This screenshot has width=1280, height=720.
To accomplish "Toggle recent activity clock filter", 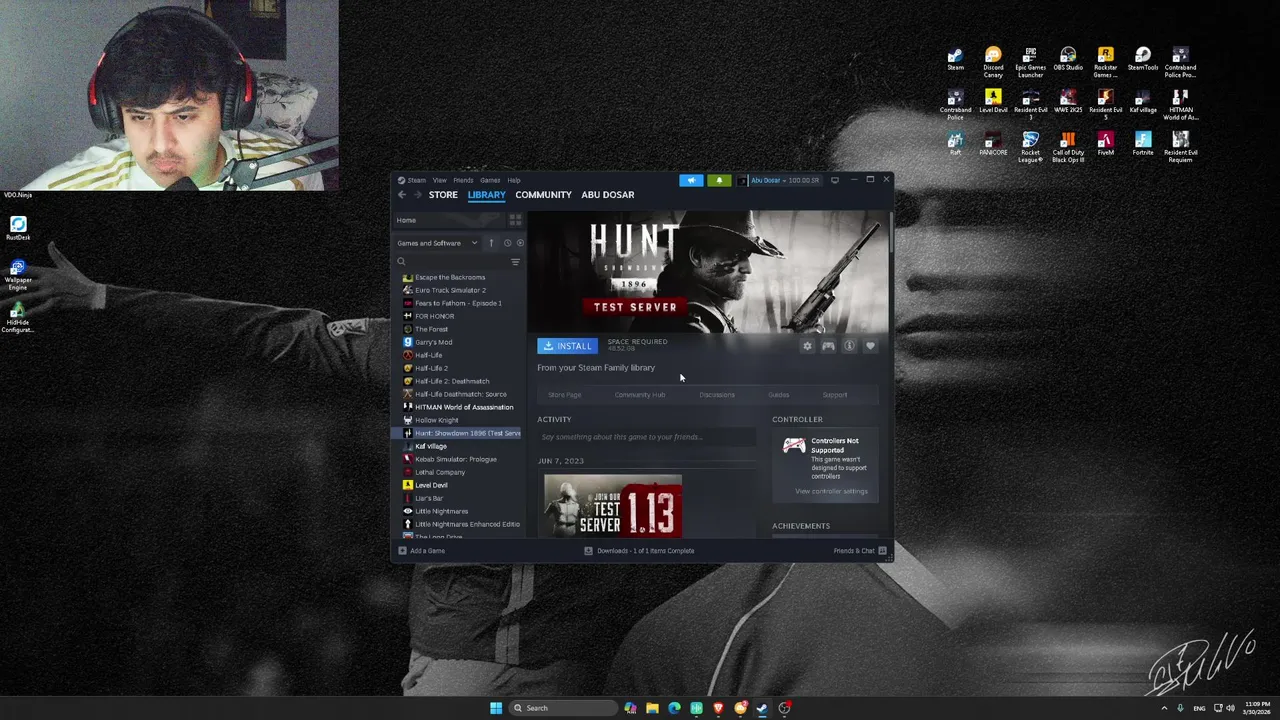I will pyautogui.click(x=507, y=243).
